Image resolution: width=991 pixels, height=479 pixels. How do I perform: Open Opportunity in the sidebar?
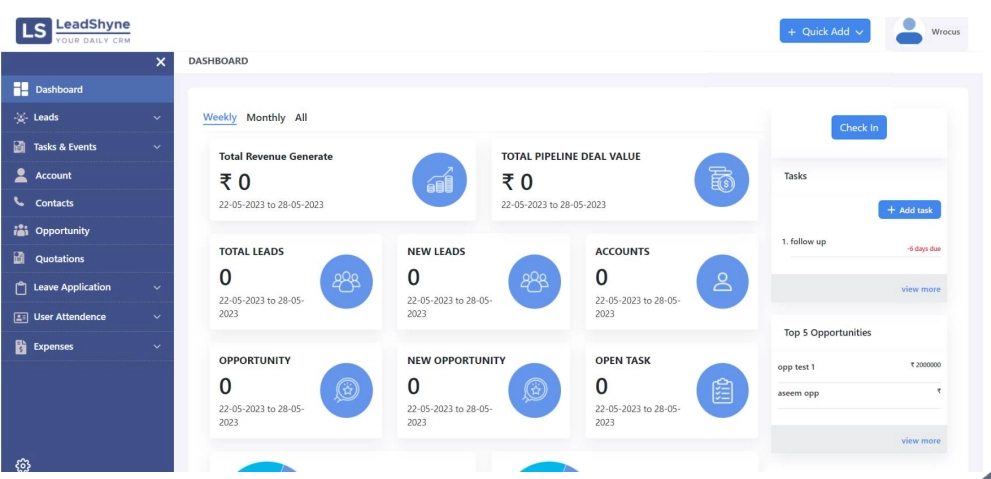coord(87,231)
